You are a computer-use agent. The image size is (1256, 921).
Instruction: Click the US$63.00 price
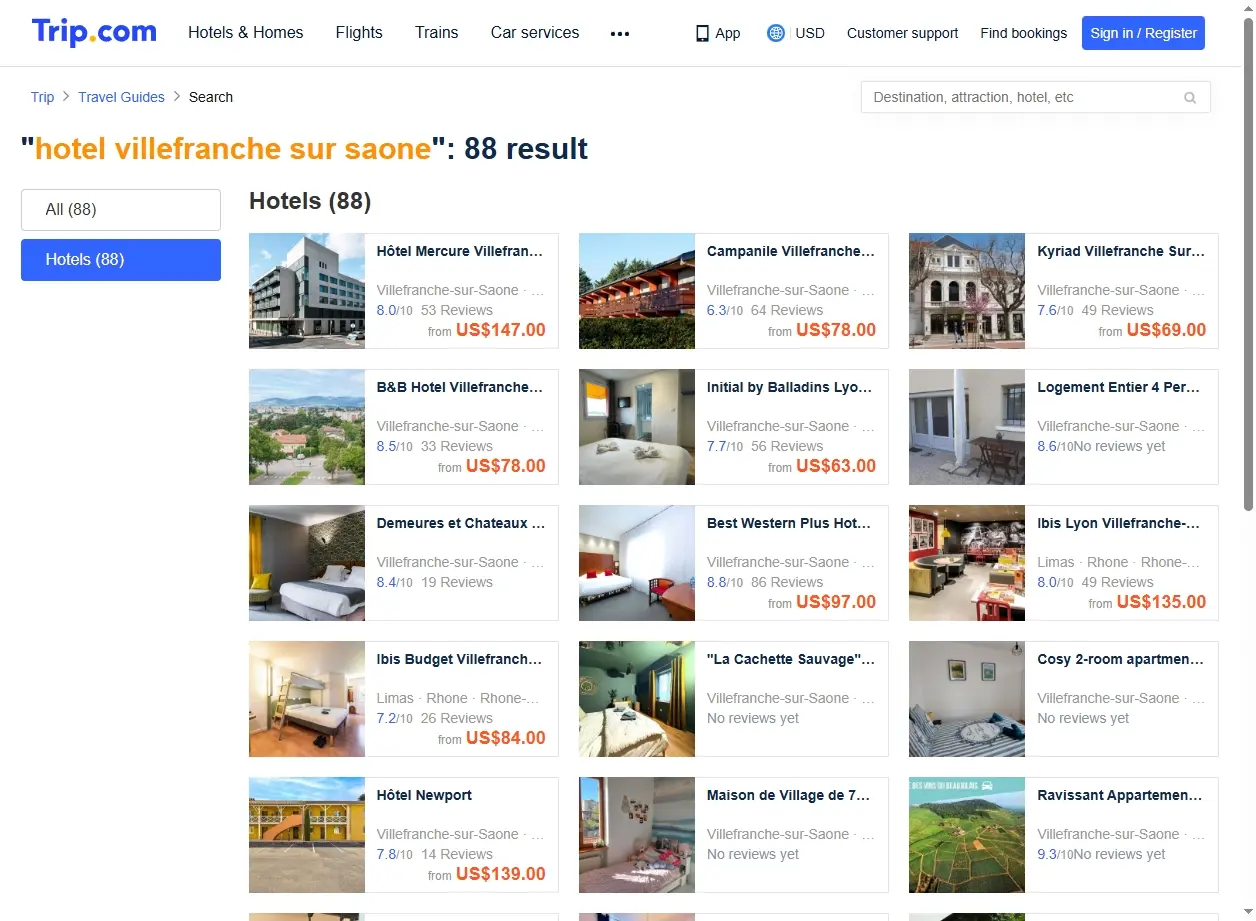(x=836, y=466)
